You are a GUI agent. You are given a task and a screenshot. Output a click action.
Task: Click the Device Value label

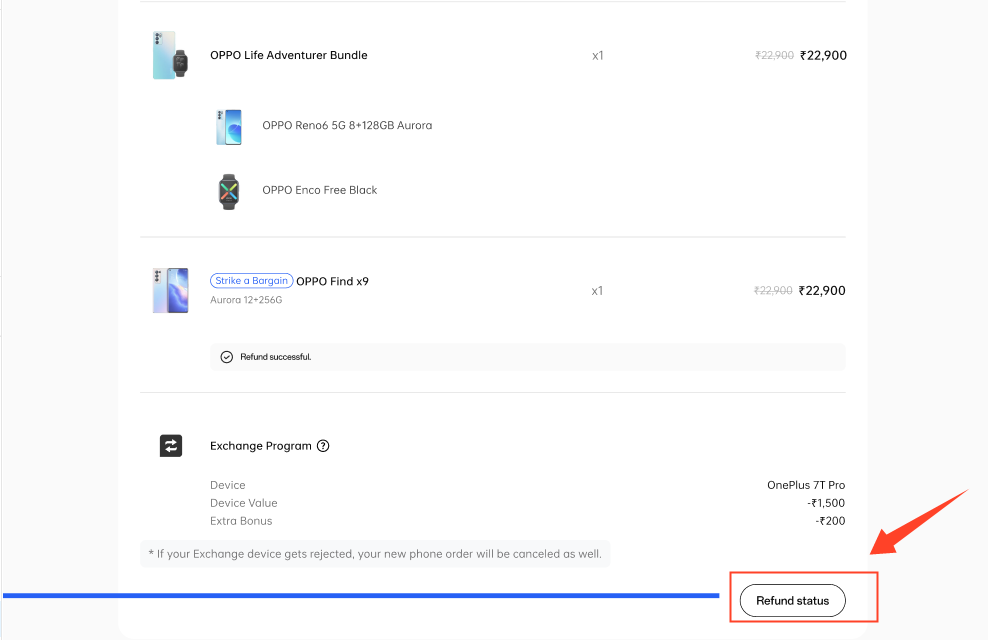pyautogui.click(x=244, y=503)
